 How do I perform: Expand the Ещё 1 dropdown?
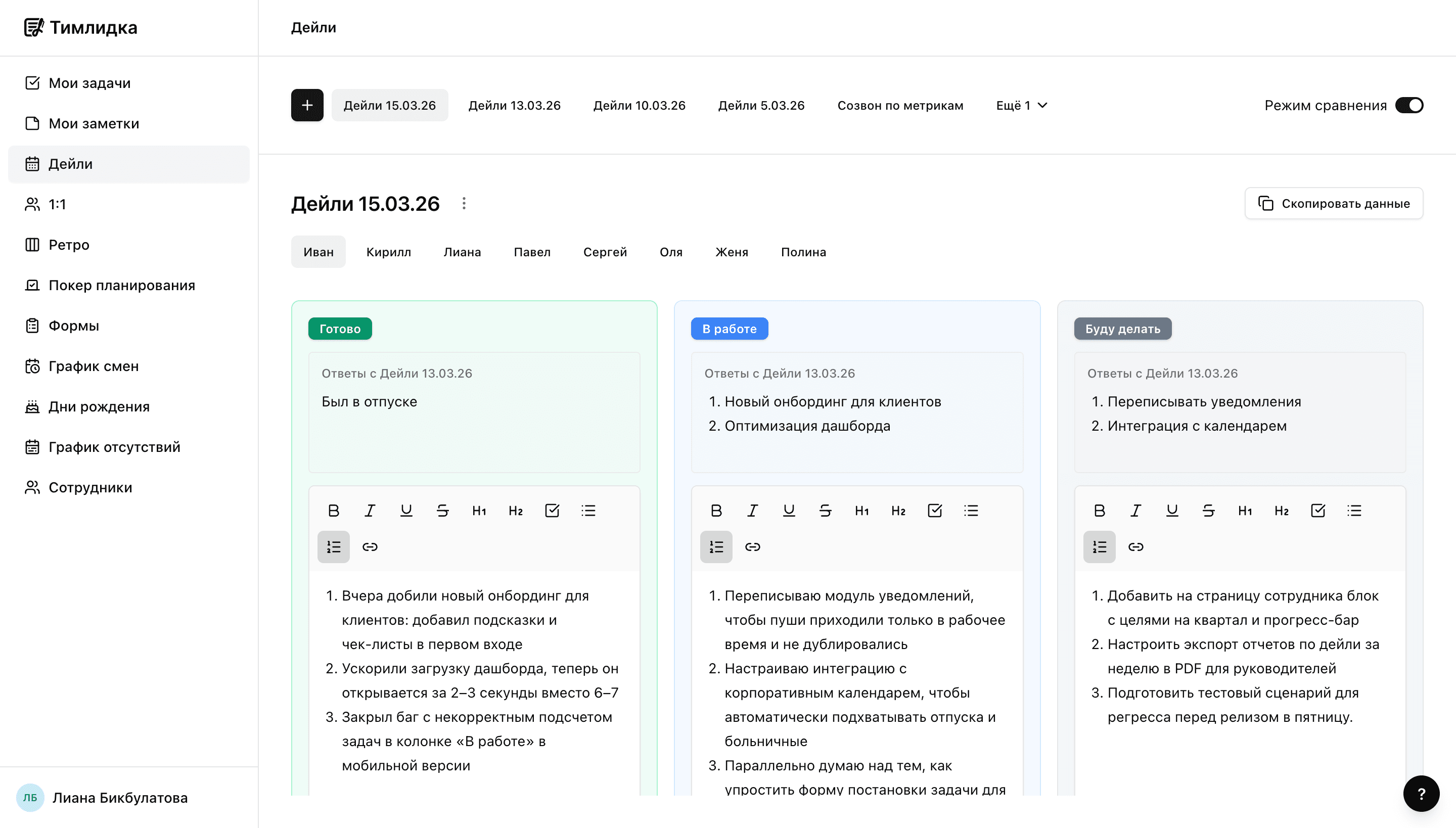coord(1021,105)
